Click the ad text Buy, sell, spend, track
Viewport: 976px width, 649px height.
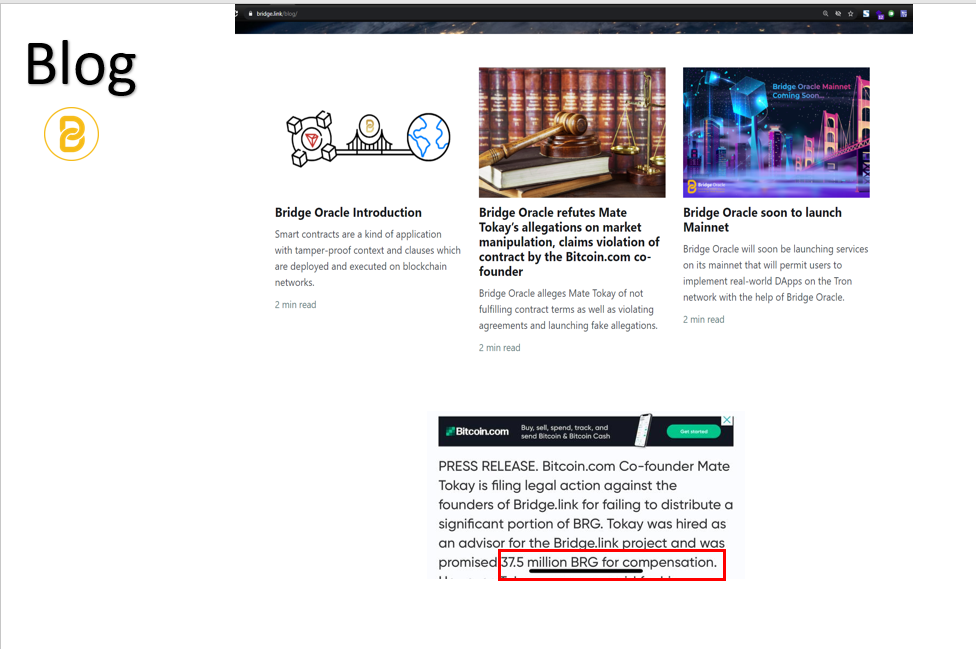pos(565,432)
